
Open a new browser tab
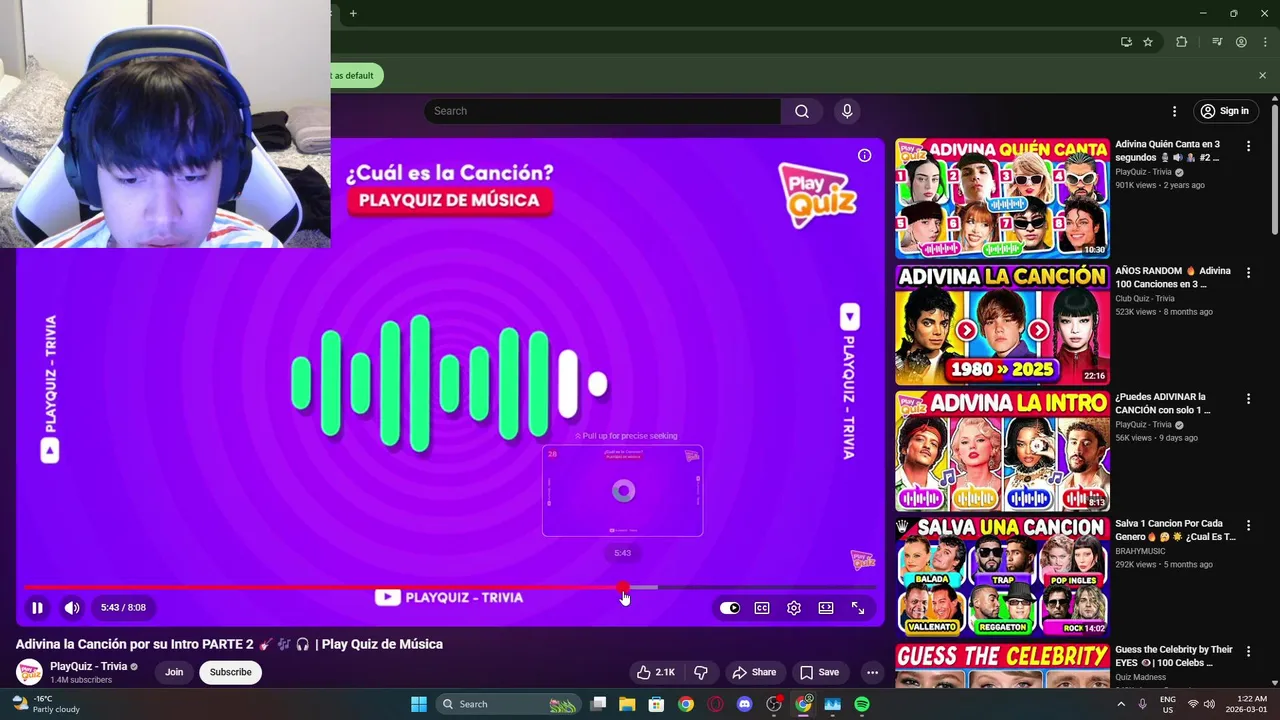click(x=353, y=13)
